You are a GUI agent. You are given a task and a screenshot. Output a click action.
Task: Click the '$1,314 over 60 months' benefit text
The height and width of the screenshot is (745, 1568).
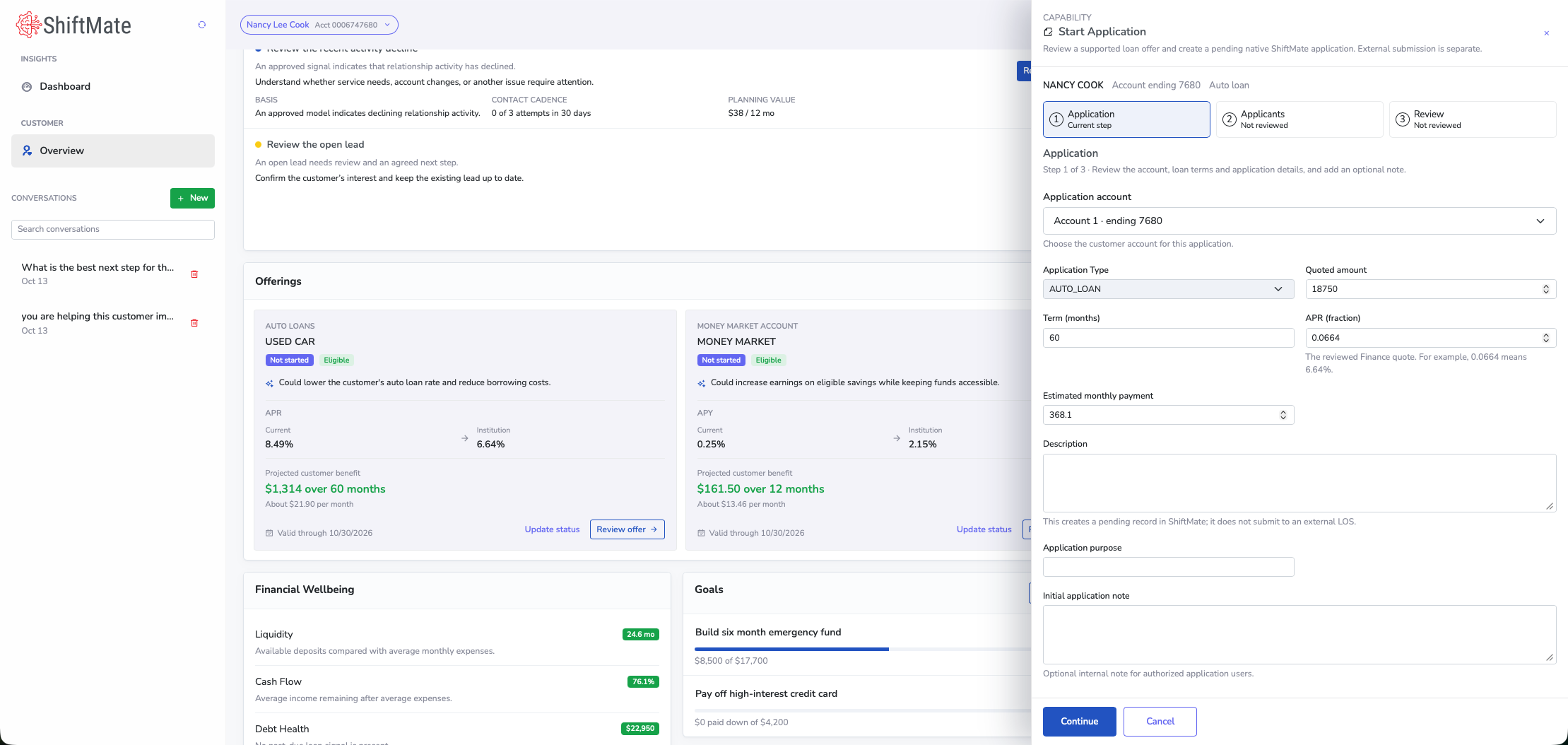tap(325, 489)
